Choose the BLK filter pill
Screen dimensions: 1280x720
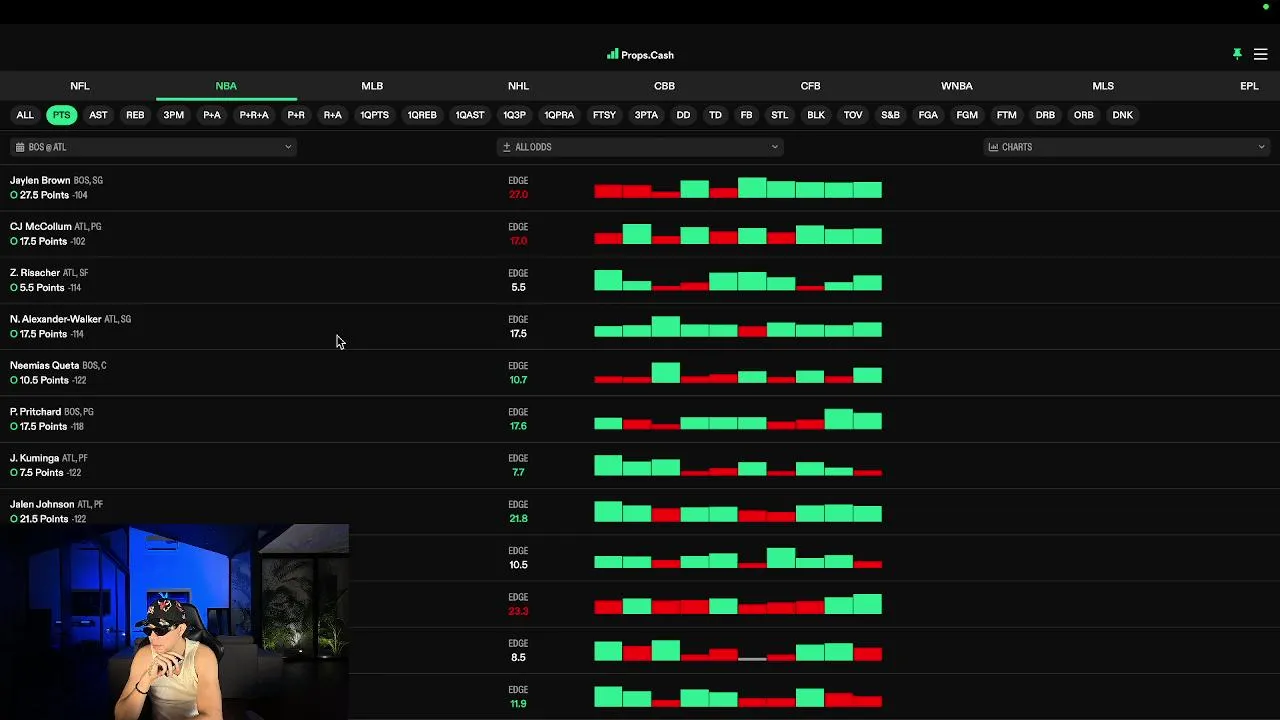[x=816, y=115]
